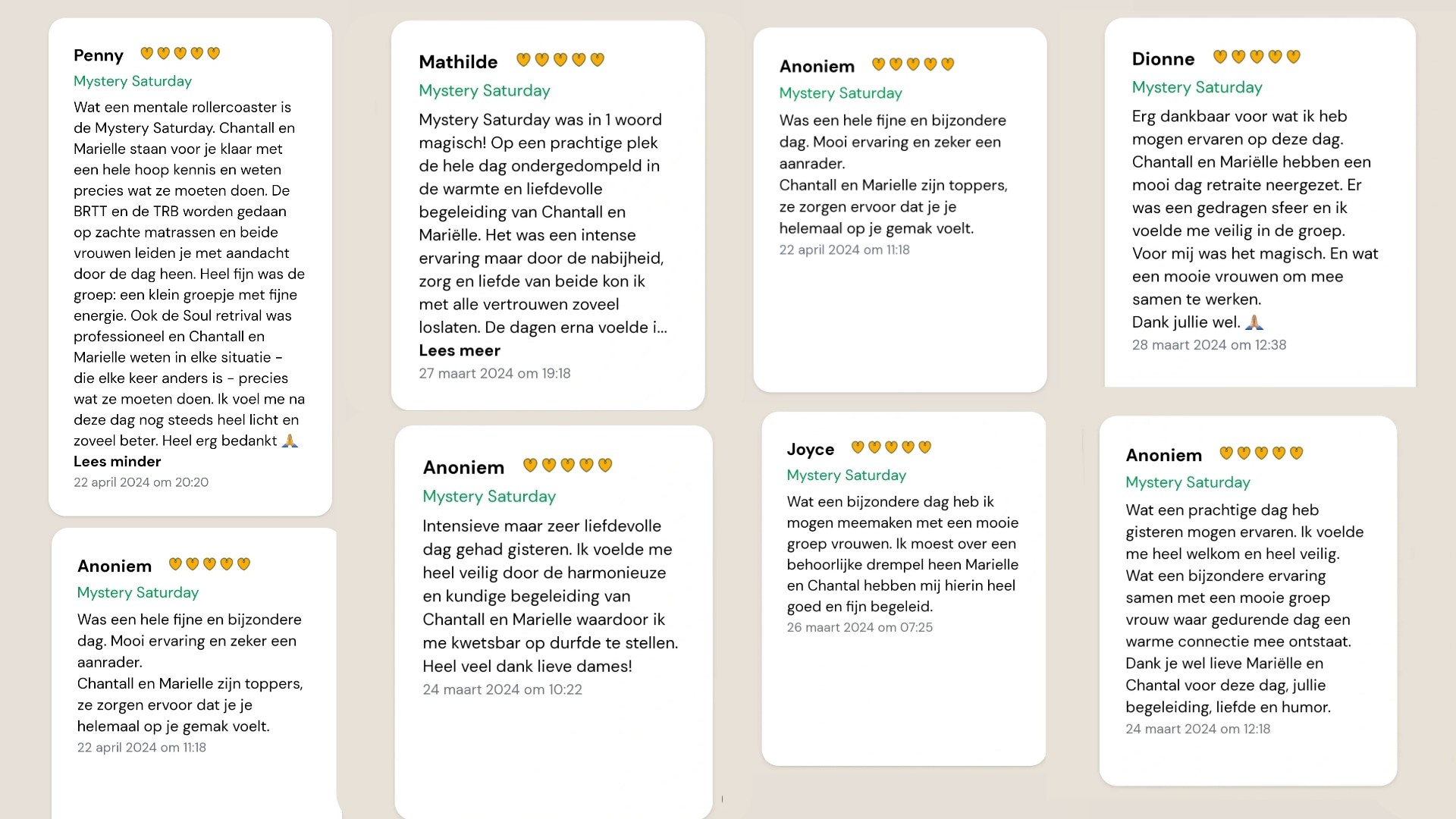Click the heart rating in Mathilde's review
The image size is (1456, 819).
(560, 60)
